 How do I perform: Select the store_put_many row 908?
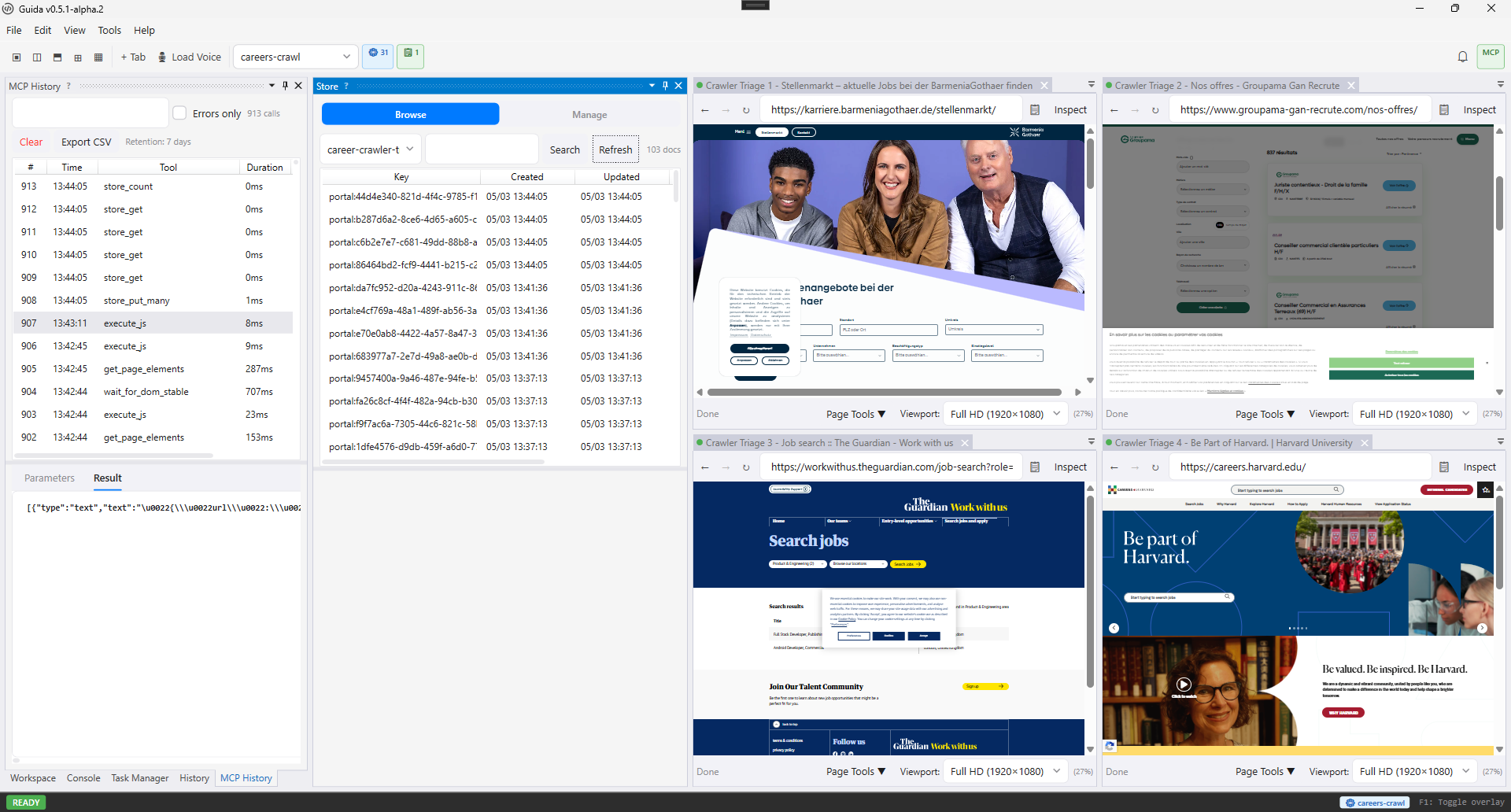click(x=153, y=301)
